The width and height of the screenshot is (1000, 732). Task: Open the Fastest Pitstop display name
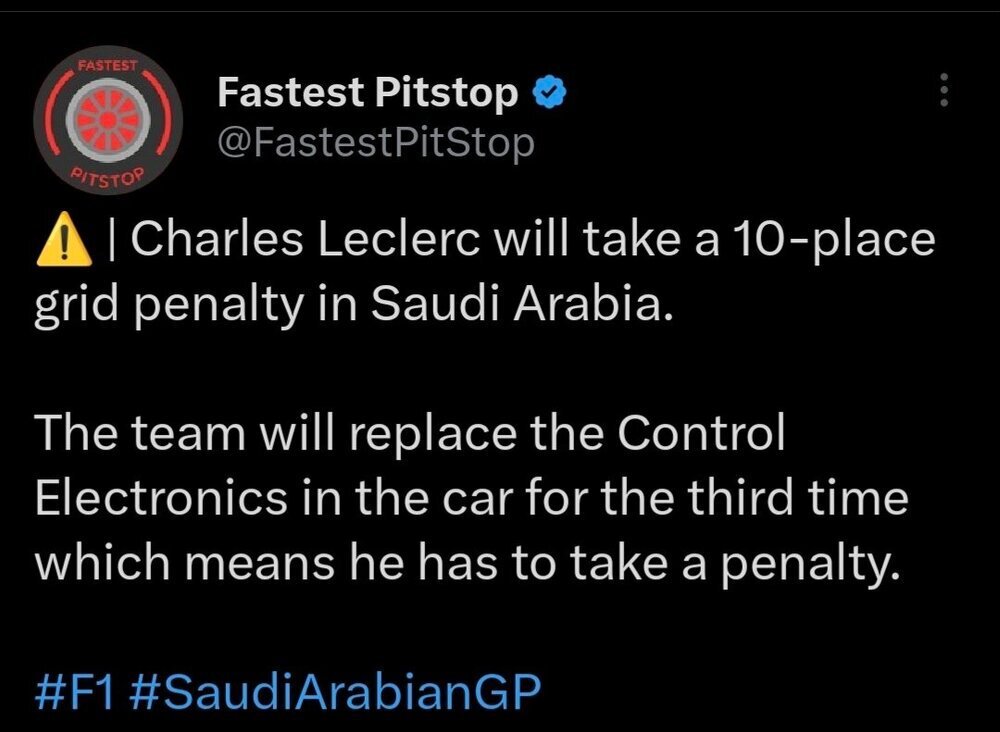tap(367, 92)
